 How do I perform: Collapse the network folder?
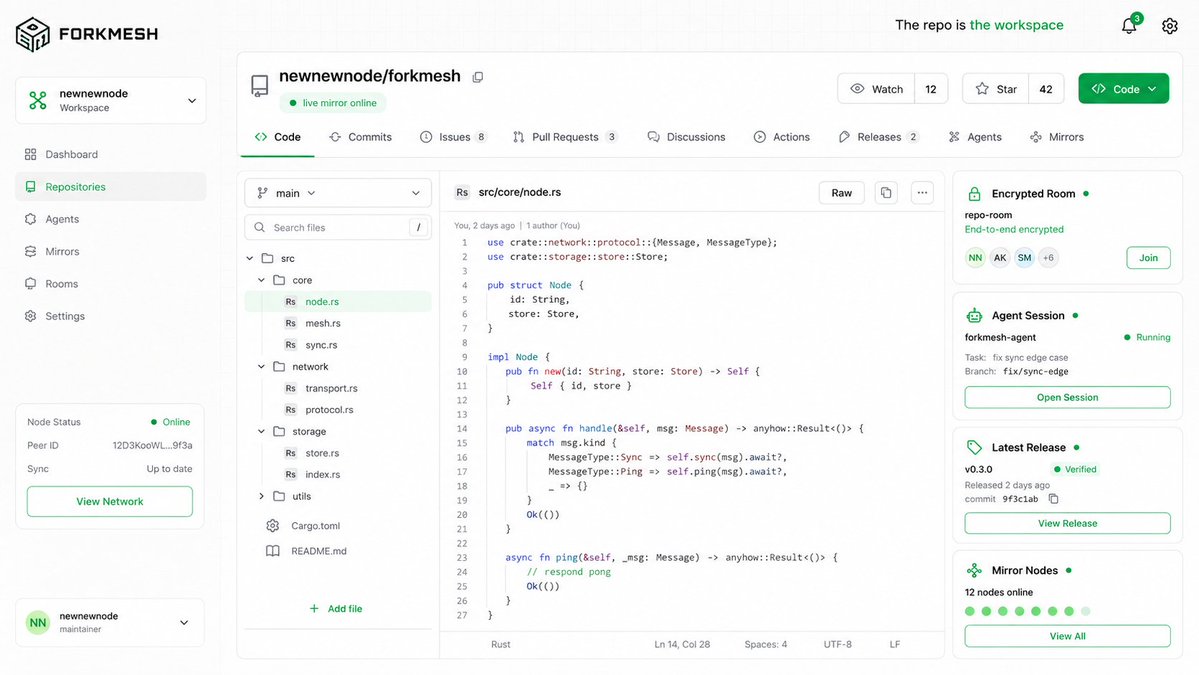pos(262,367)
